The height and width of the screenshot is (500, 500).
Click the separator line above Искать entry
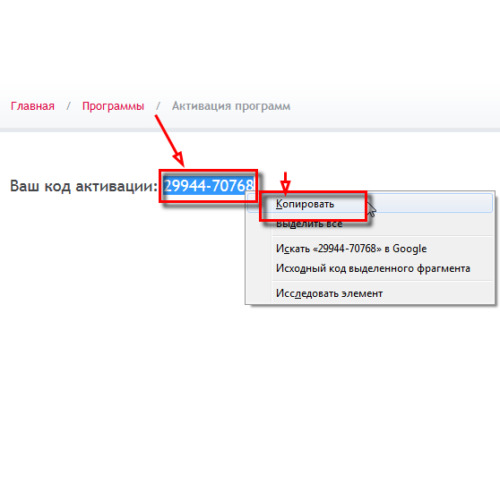click(382, 236)
